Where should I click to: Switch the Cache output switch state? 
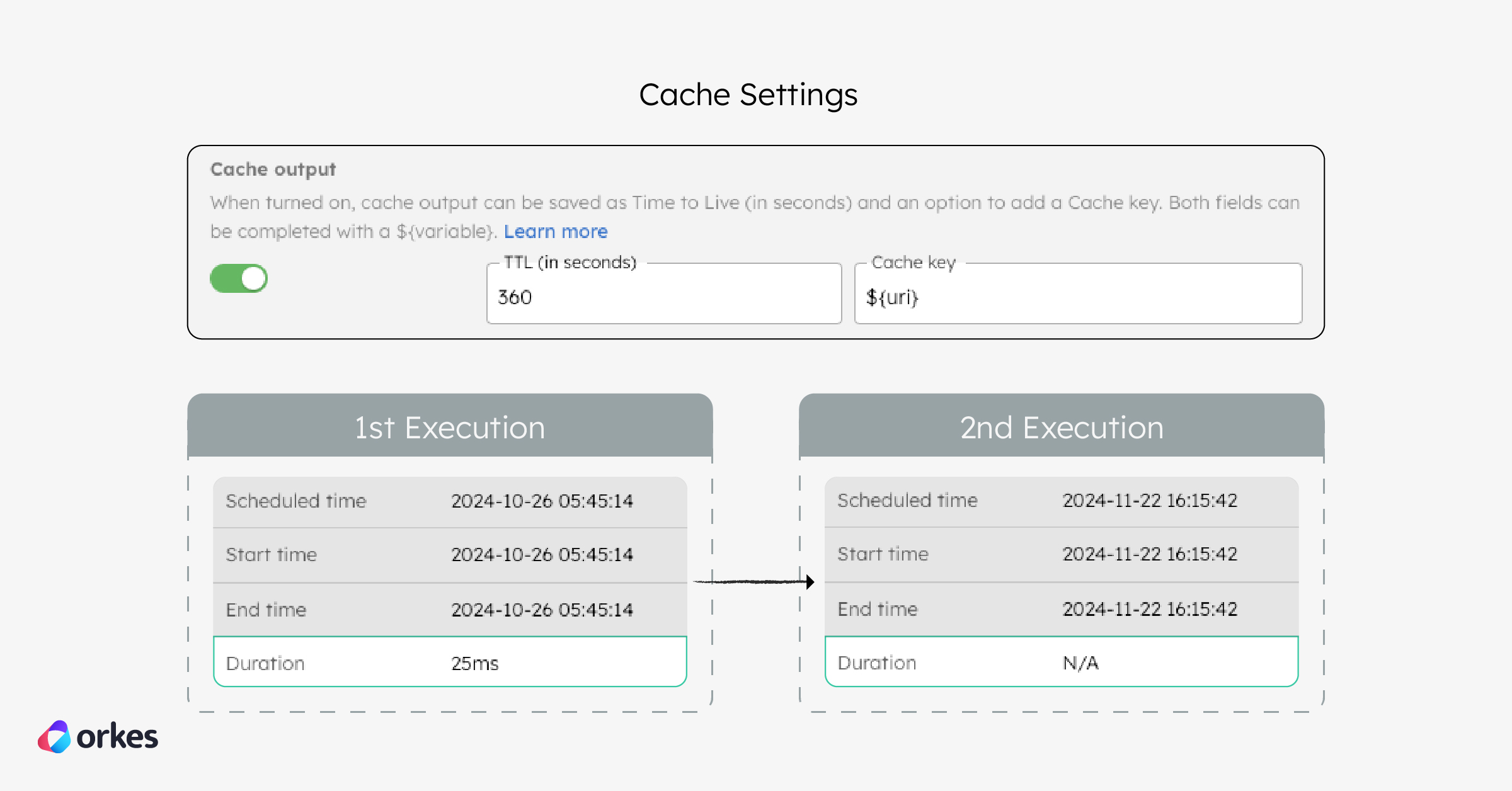point(238,277)
